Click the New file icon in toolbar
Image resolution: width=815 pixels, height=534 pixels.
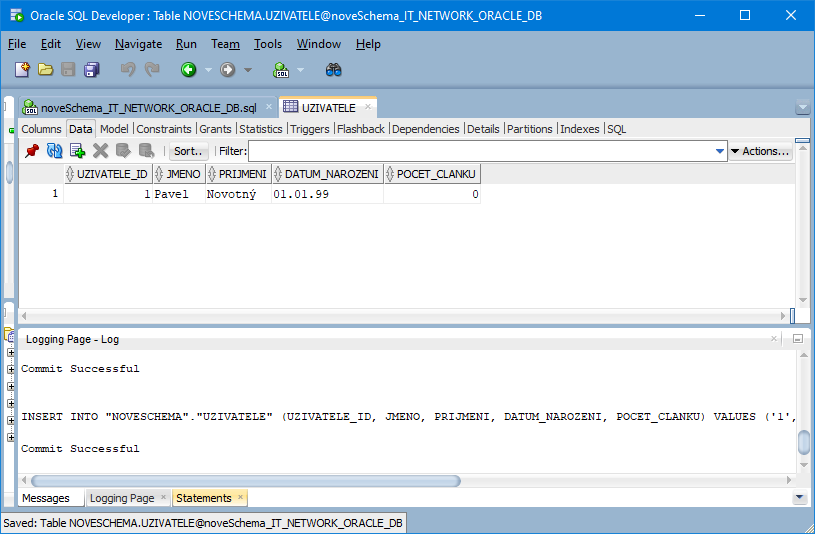(22, 70)
